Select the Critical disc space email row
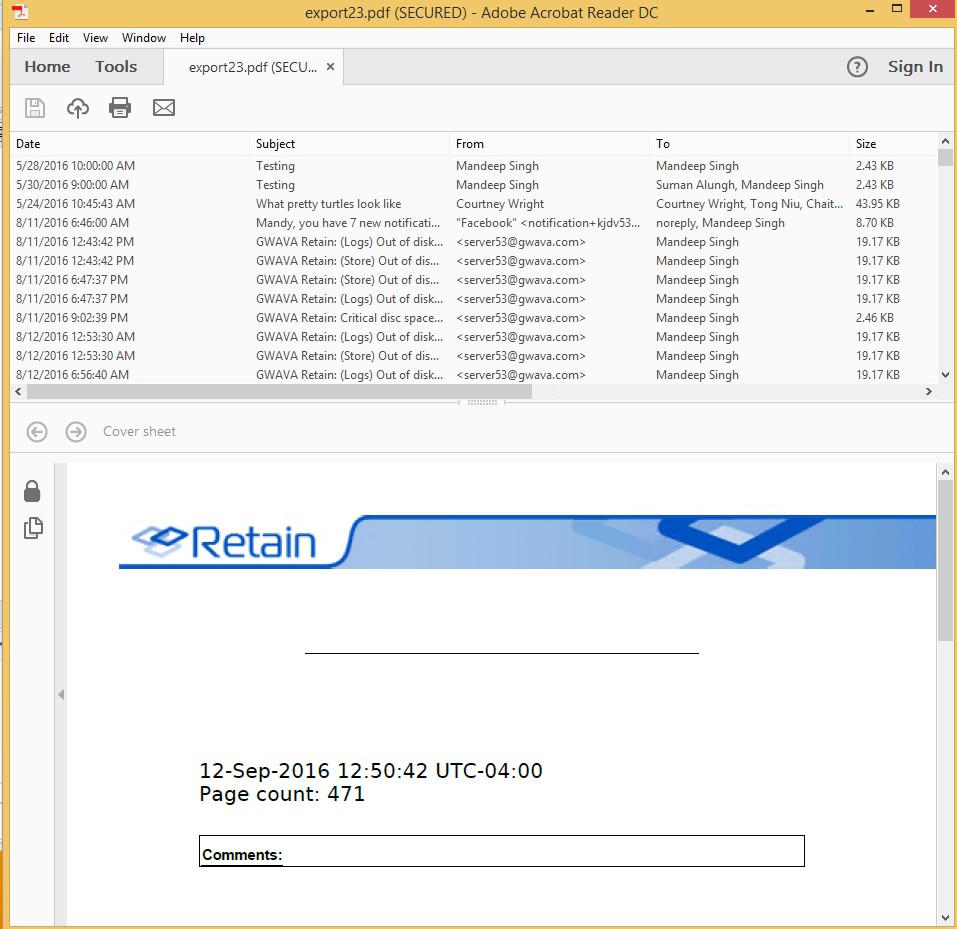The width and height of the screenshot is (957, 929). point(474,317)
